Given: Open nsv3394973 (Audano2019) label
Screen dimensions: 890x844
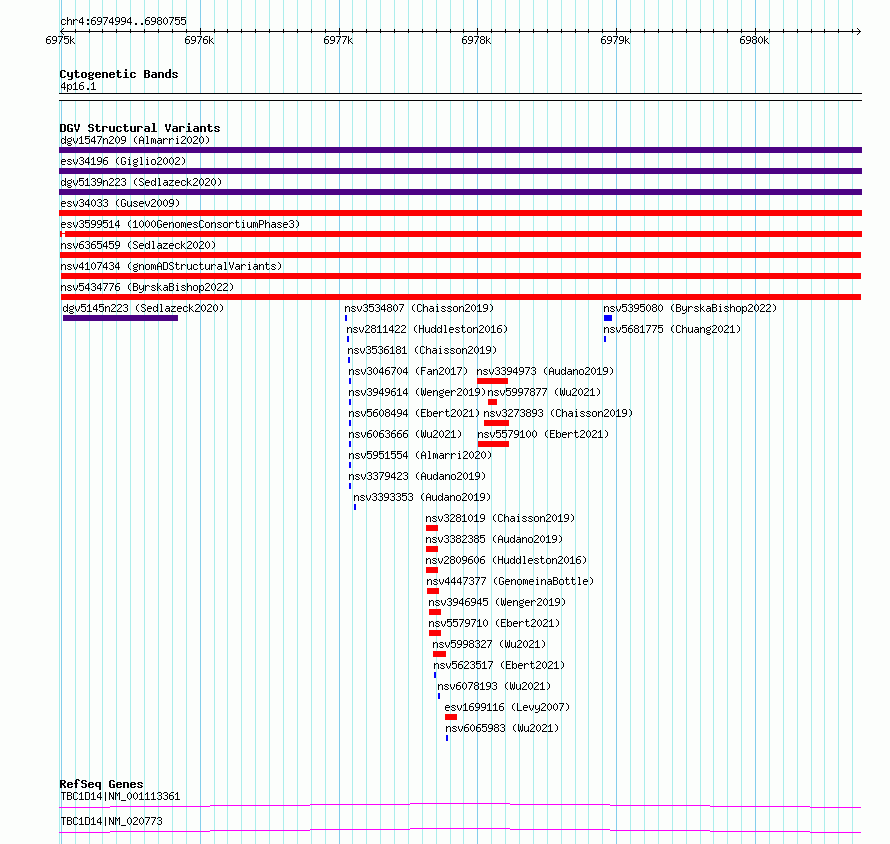Looking at the screenshot, I should 545,371.
